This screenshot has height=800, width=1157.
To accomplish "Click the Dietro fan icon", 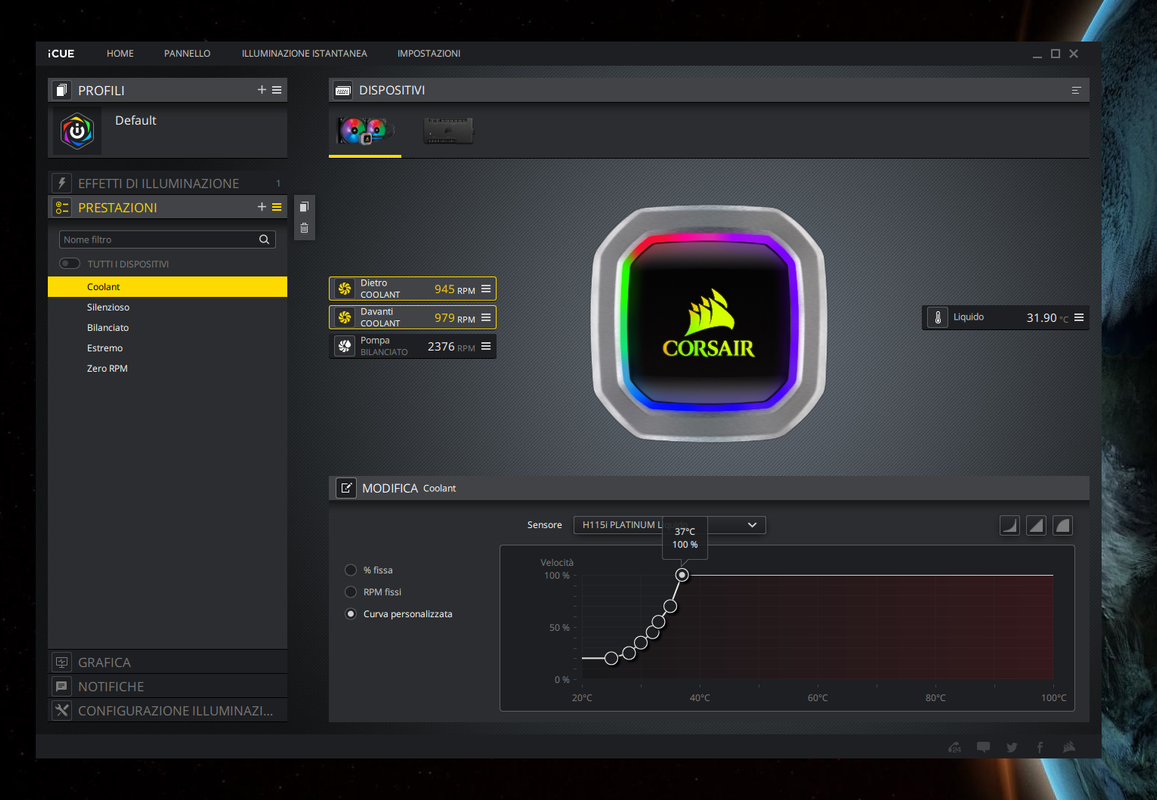I will (x=345, y=289).
